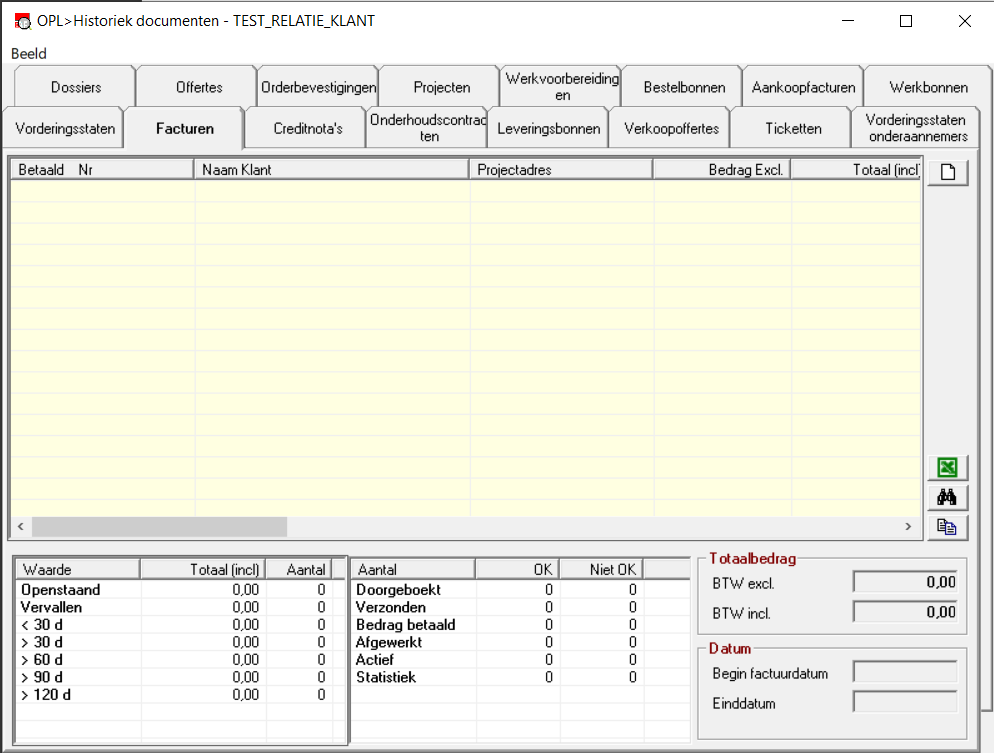Select the Facturen tab

click(184, 128)
